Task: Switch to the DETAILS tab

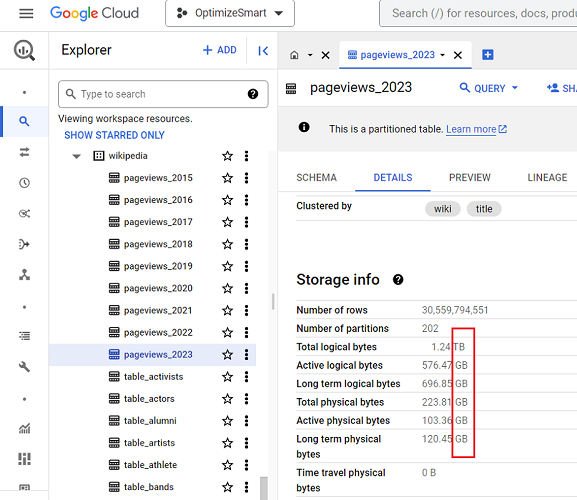Action: click(x=393, y=178)
